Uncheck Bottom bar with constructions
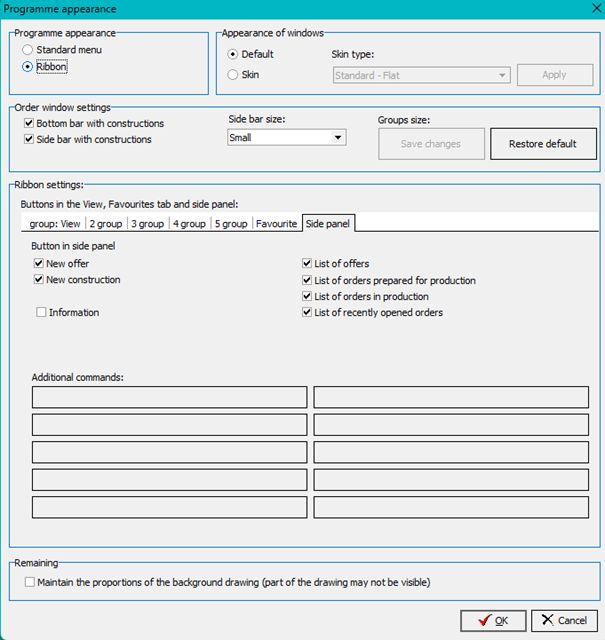The image size is (605, 640). coord(28,124)
